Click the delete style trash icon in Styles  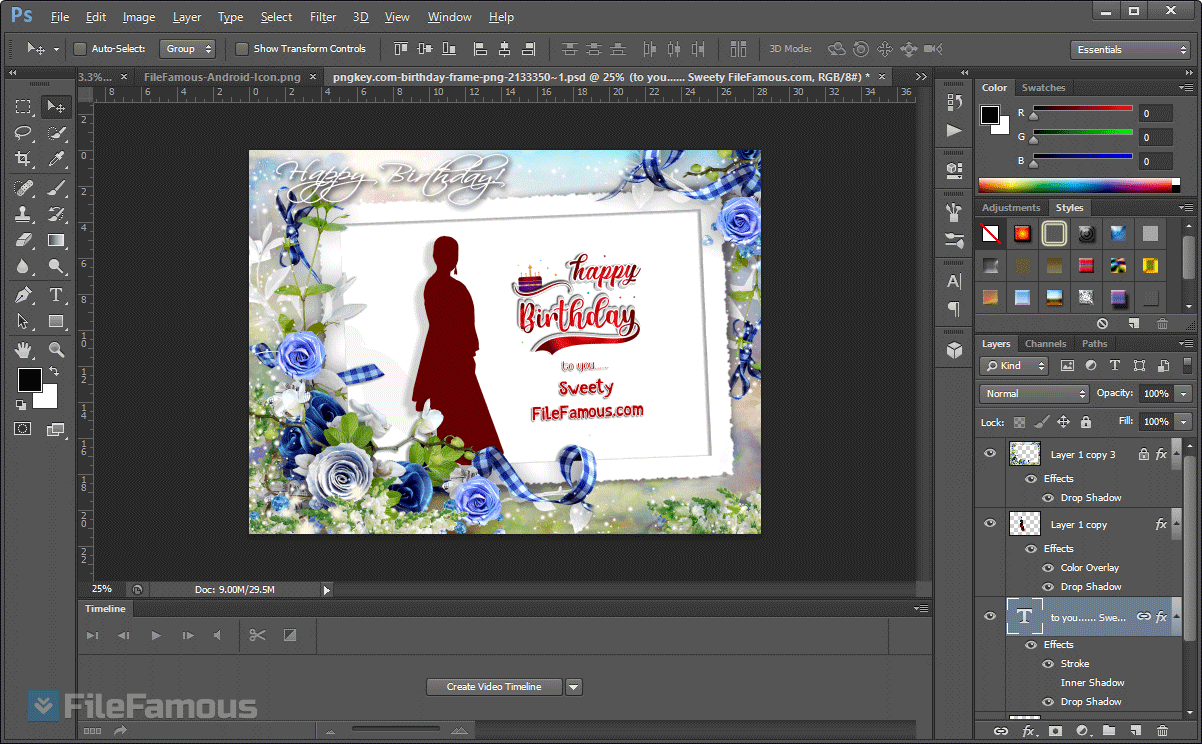[1162, 323]
